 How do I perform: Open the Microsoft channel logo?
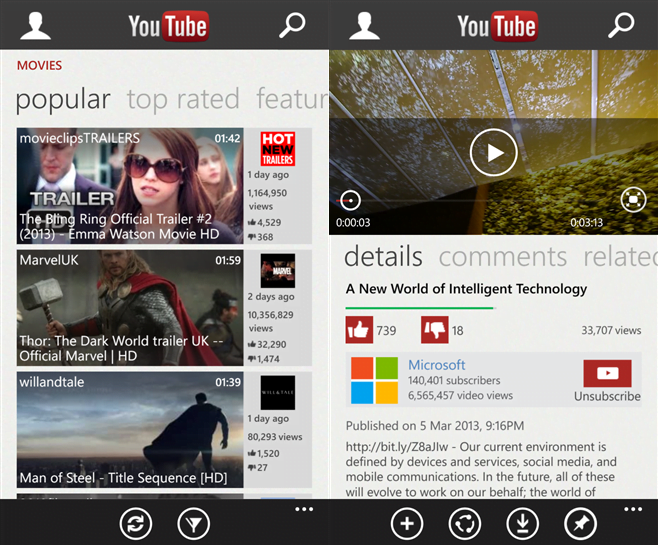[x=374, y=380]
